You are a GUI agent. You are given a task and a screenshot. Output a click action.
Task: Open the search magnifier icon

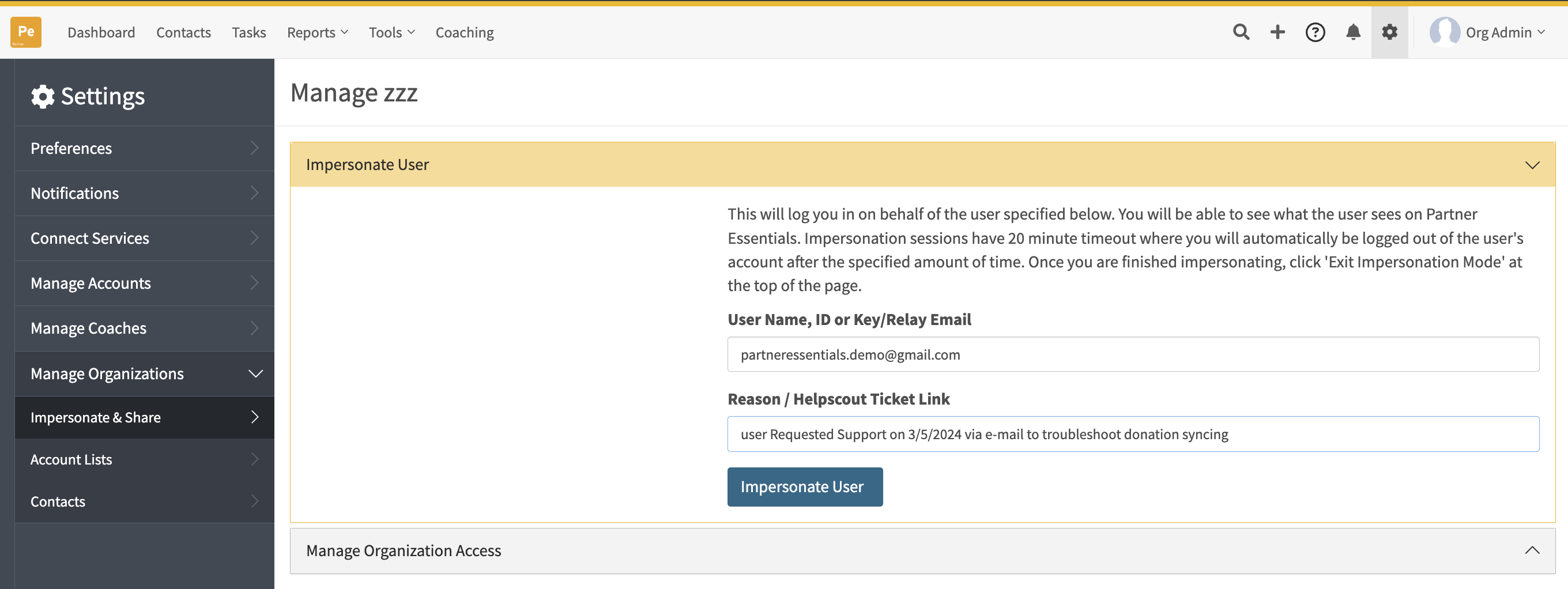coord(1241,32)
